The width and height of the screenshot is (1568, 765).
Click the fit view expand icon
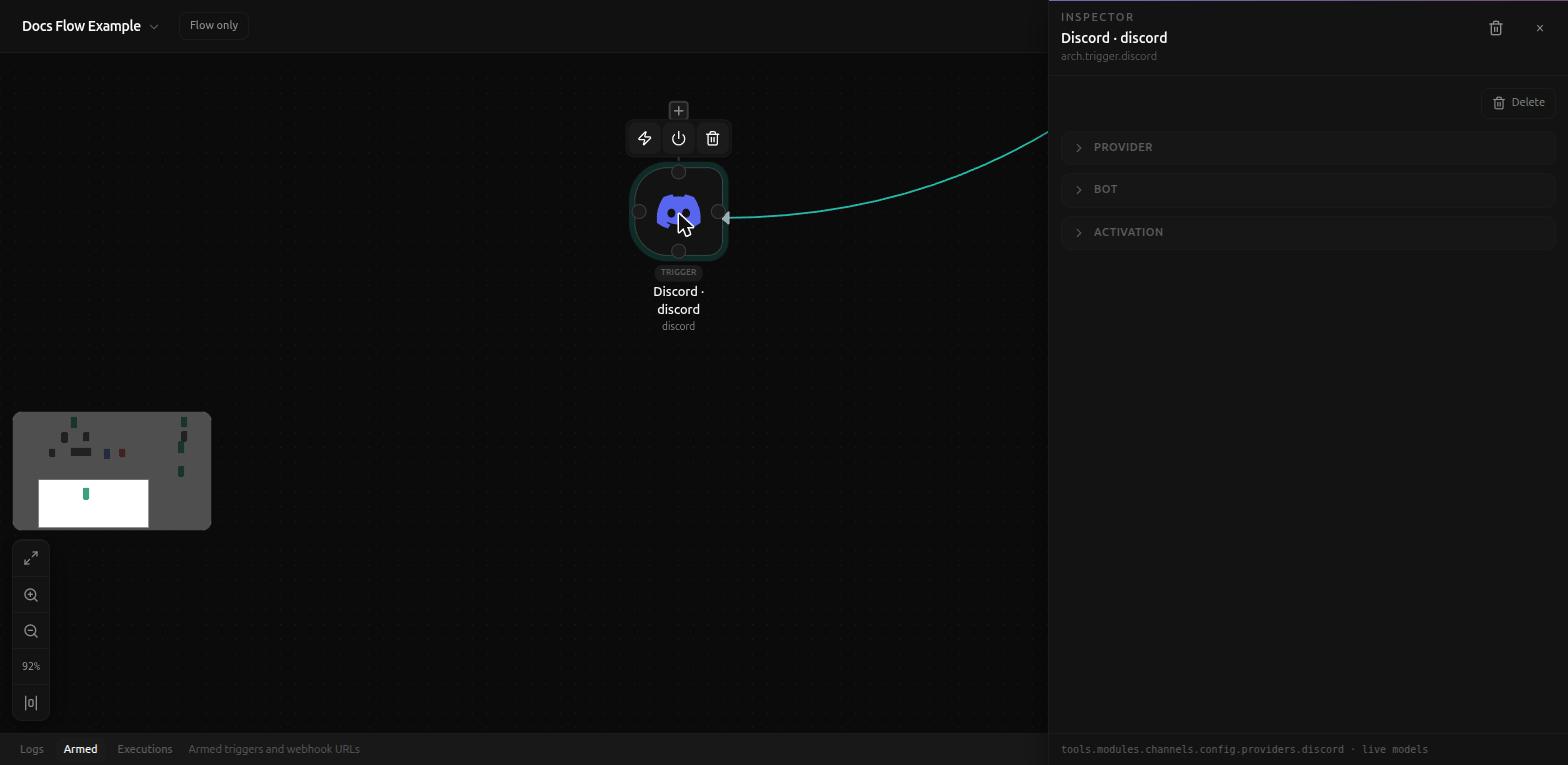pos(31,558)
